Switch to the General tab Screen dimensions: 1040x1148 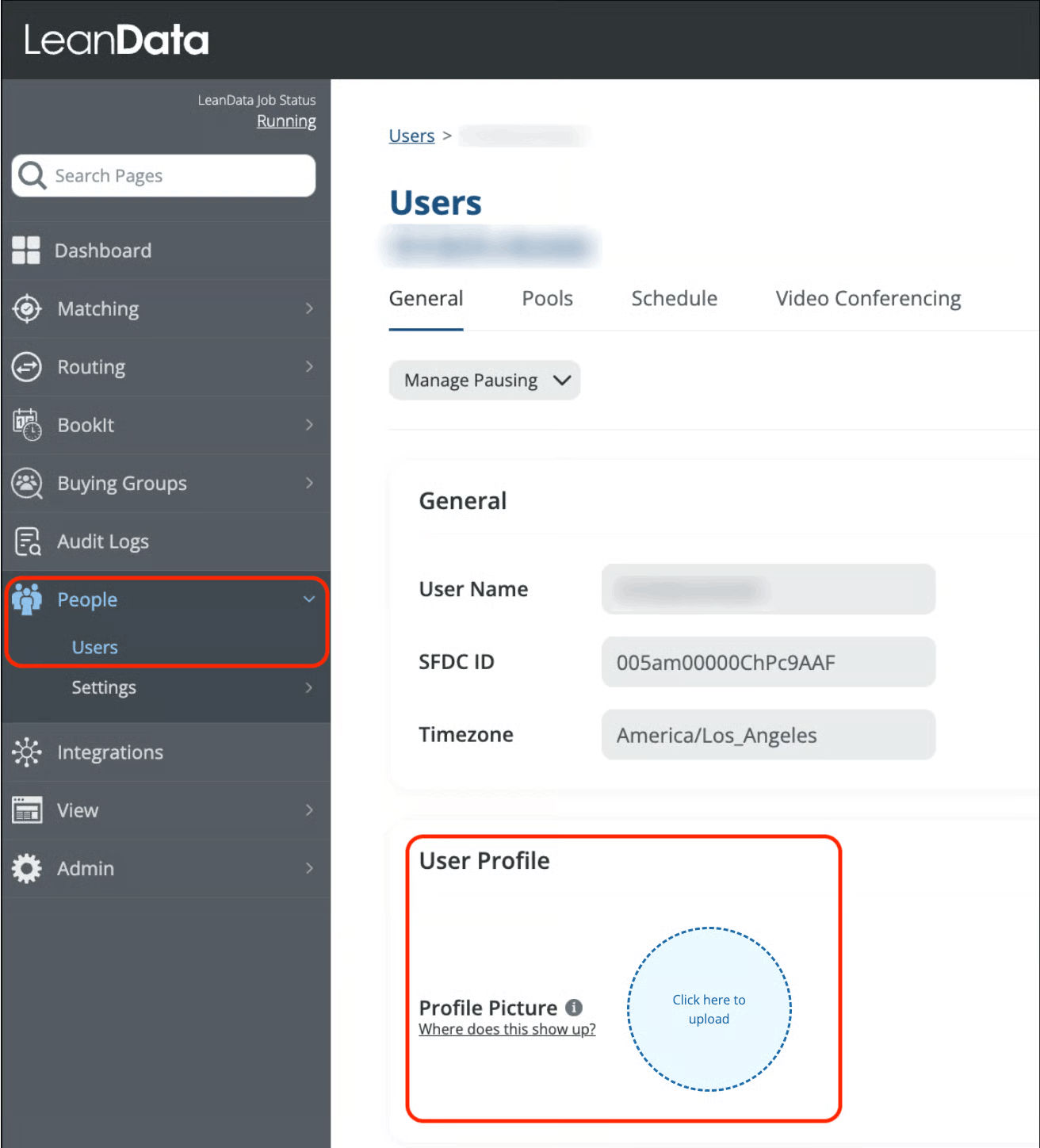coord(426,299)
